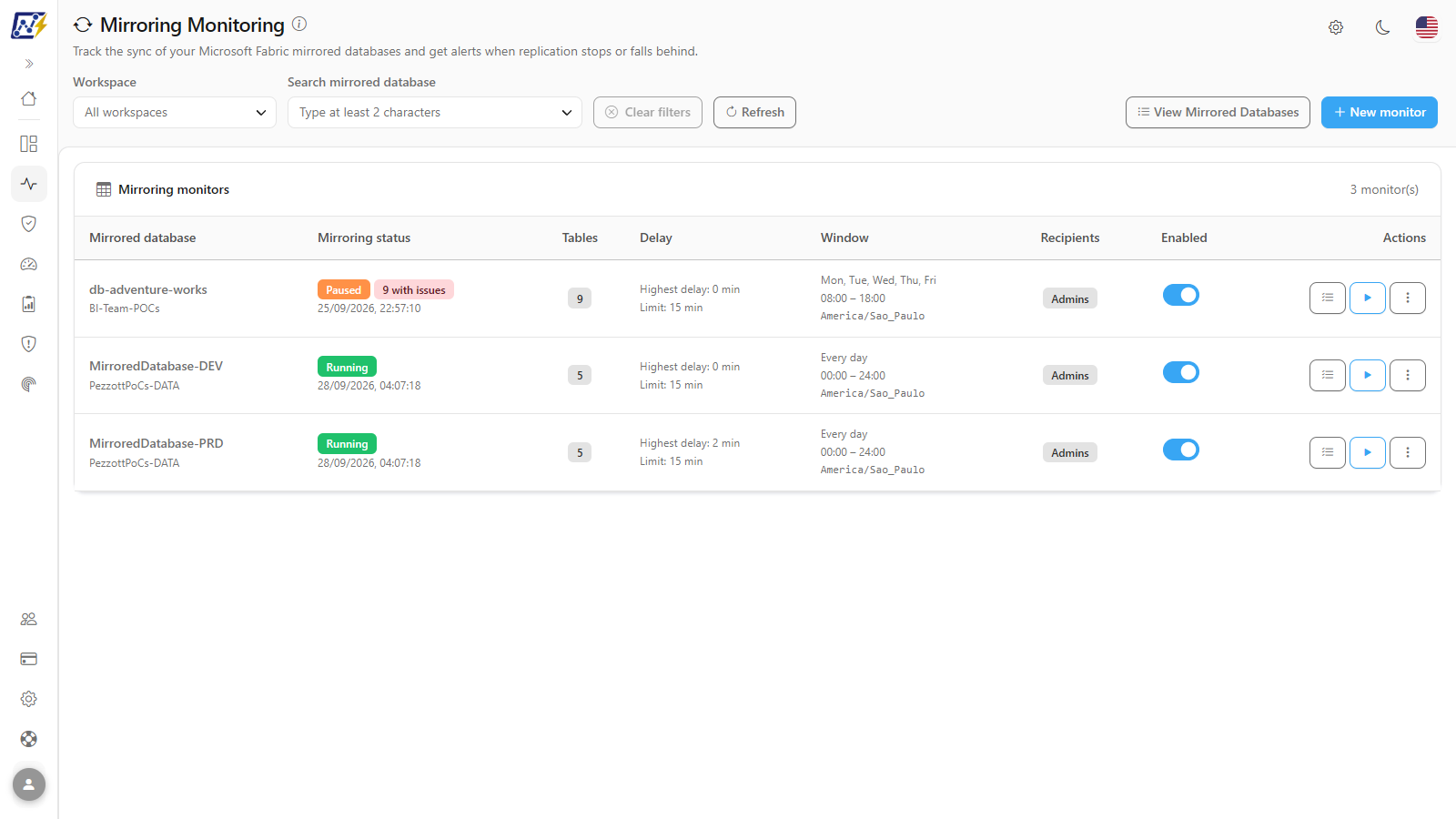Screen dimensions: 1456x819
Task: Open the fingerprint sidebar icon
Action: pyautogui.click(x=29, y=384)
